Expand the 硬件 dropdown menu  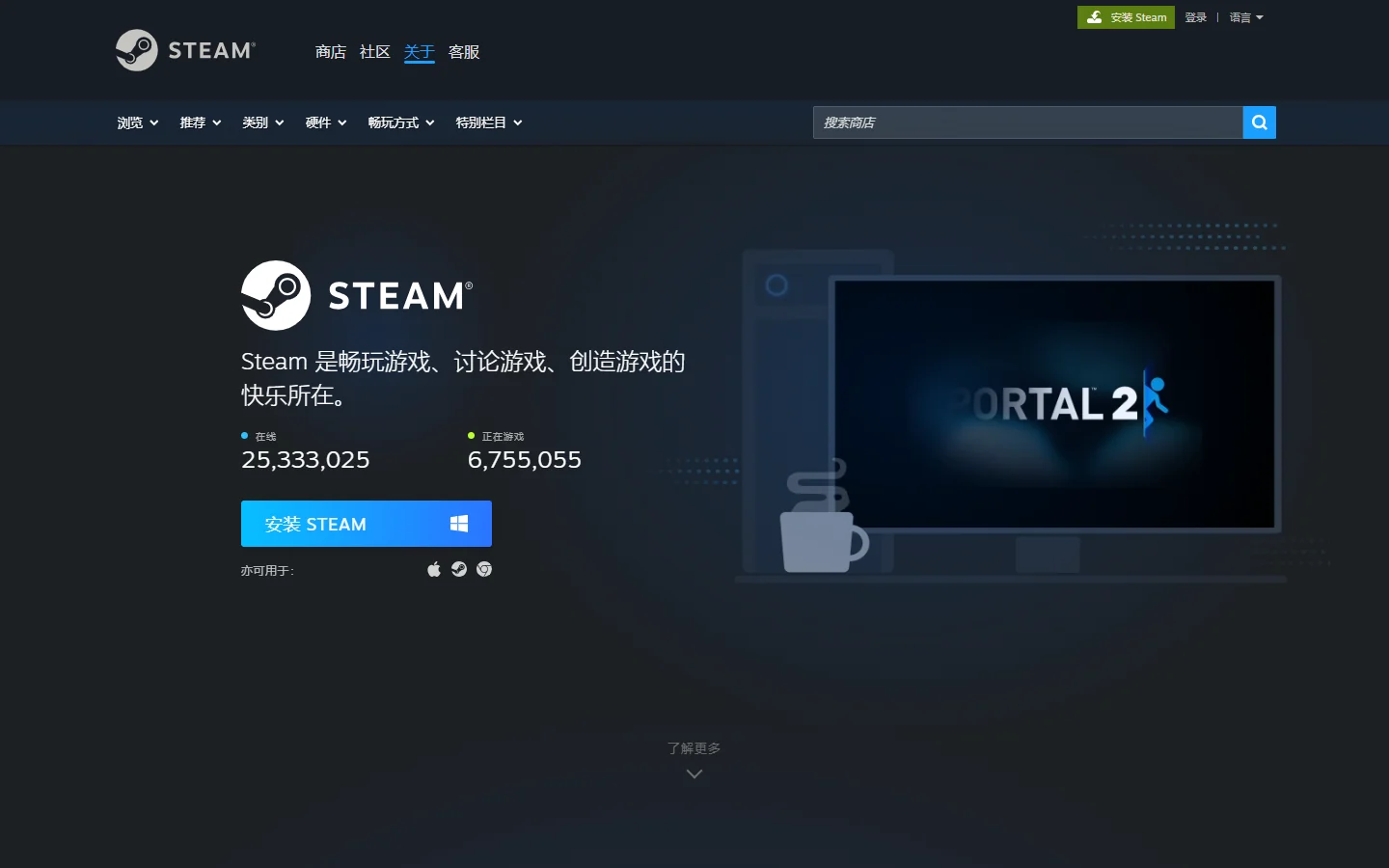(326, 122)
